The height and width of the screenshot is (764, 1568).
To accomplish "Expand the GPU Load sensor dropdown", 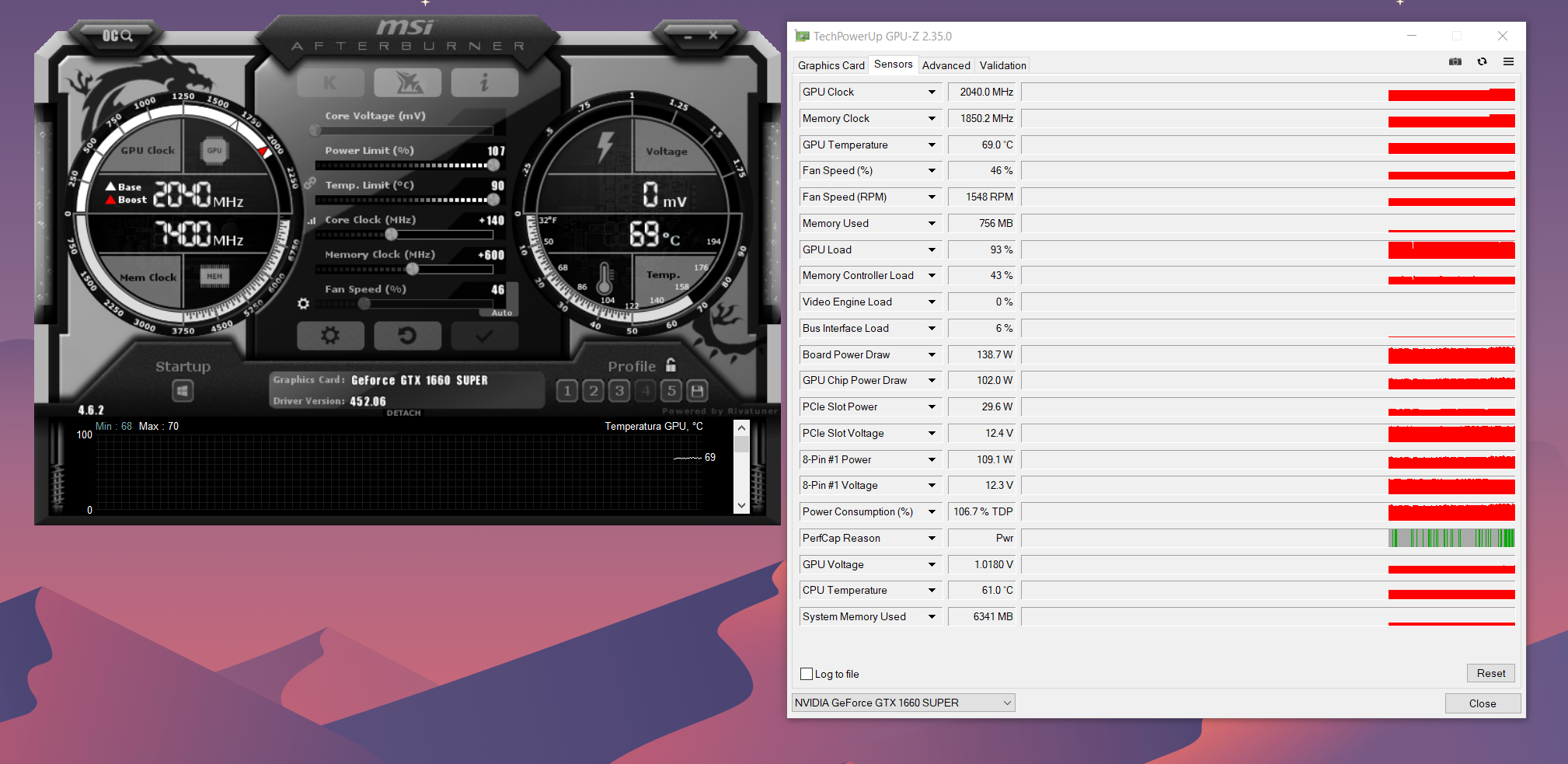I will [x=932, y=250].
